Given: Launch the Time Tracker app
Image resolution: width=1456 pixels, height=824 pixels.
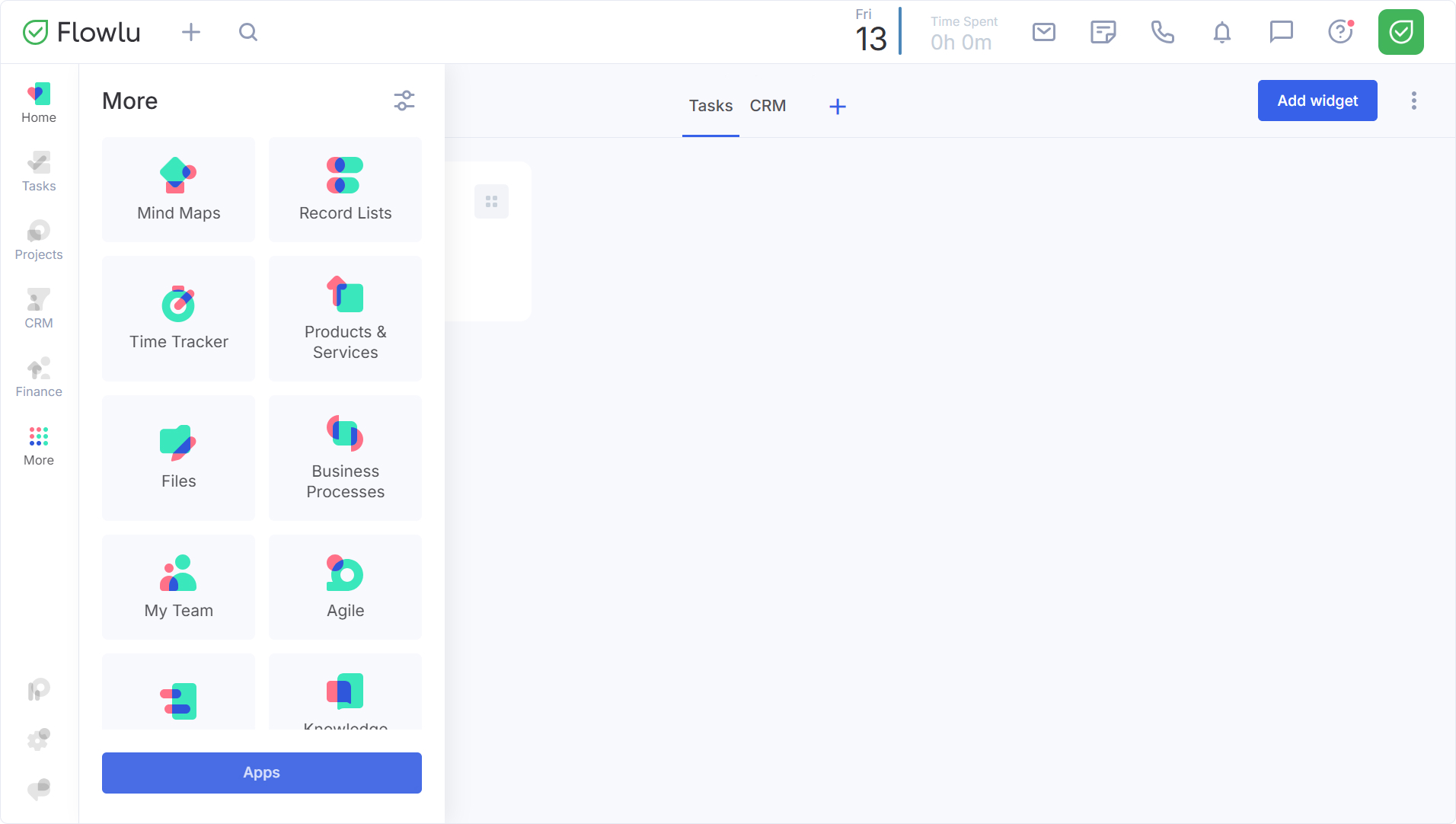Looking at the screenshot, I should click(178, 318).
